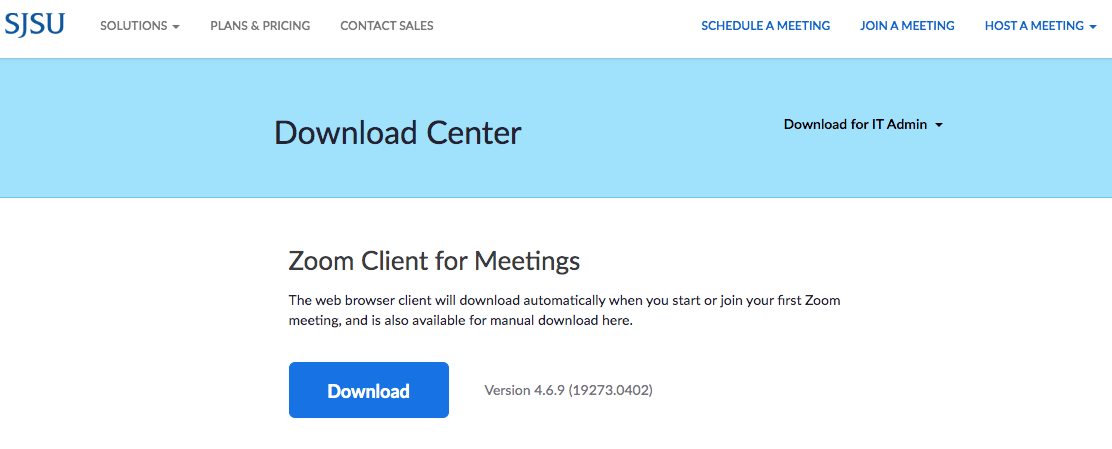Click the caret arrow beside Solutions
The width and height of the screenshot is (1112, 449).
(176, 27)
